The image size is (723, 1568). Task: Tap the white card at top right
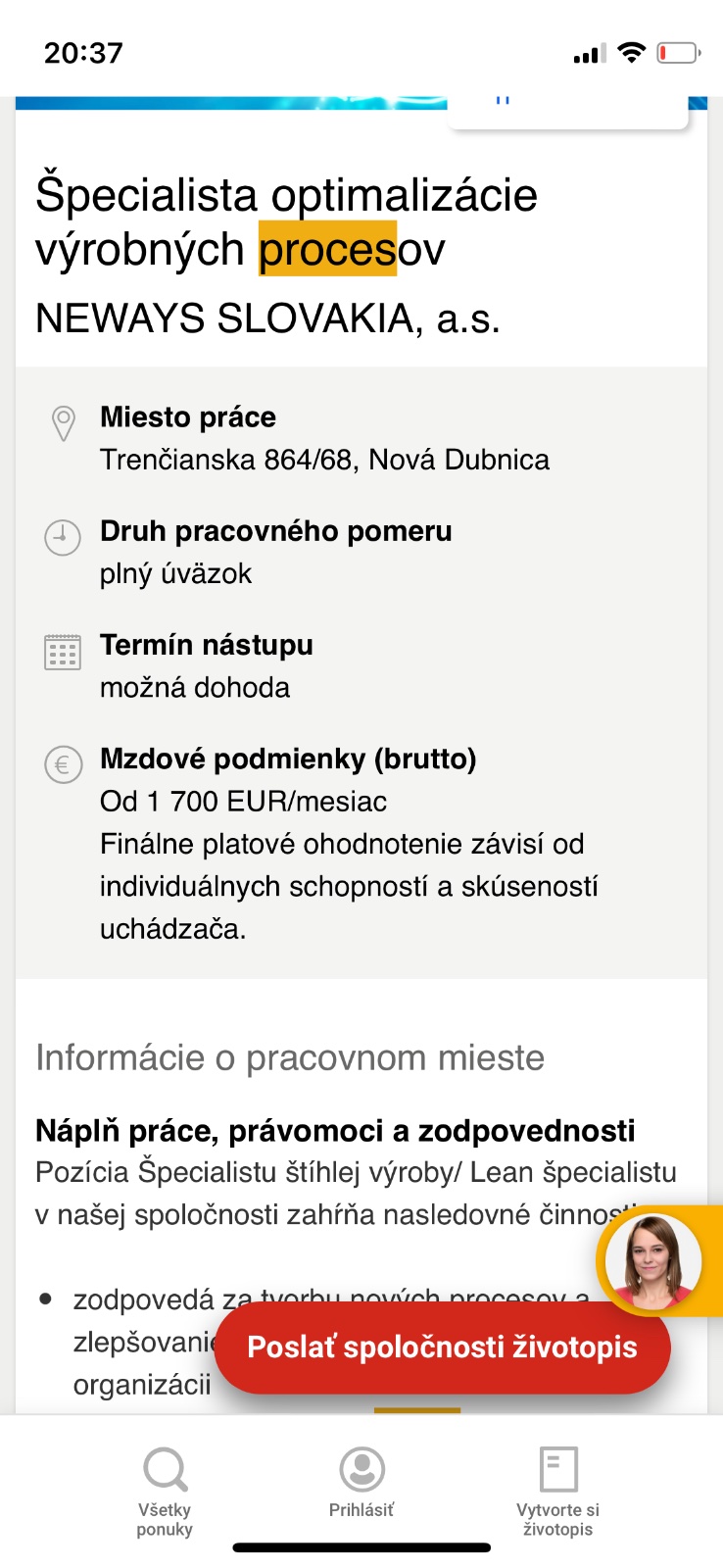point(568,112)
